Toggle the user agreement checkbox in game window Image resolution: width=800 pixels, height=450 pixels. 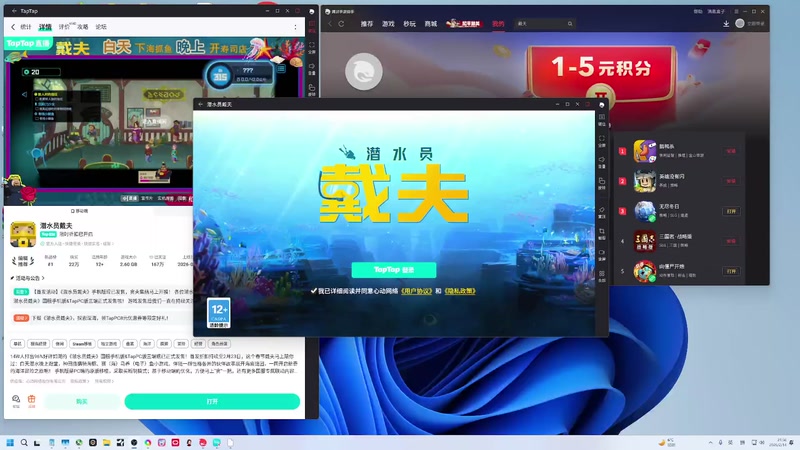click(x=313, y=291)
